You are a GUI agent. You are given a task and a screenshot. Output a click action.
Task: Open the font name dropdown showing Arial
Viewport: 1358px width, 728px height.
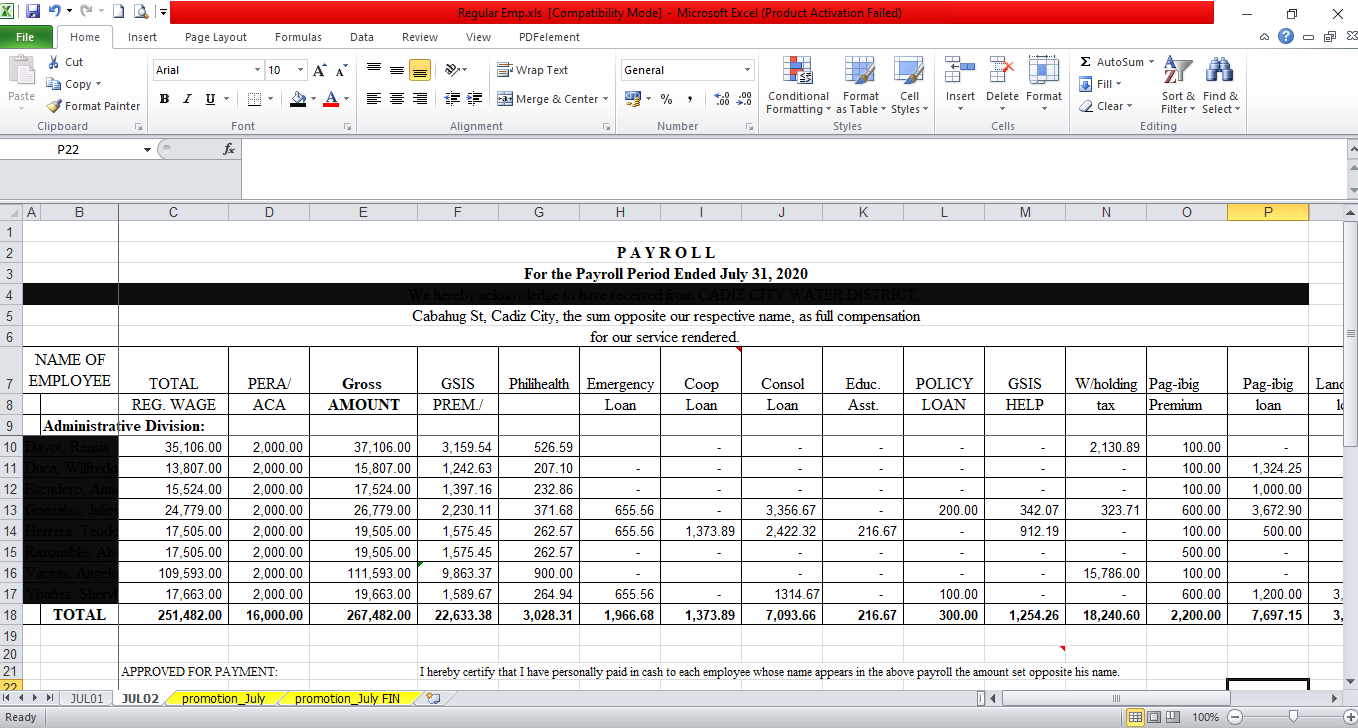tap(257, 70)
